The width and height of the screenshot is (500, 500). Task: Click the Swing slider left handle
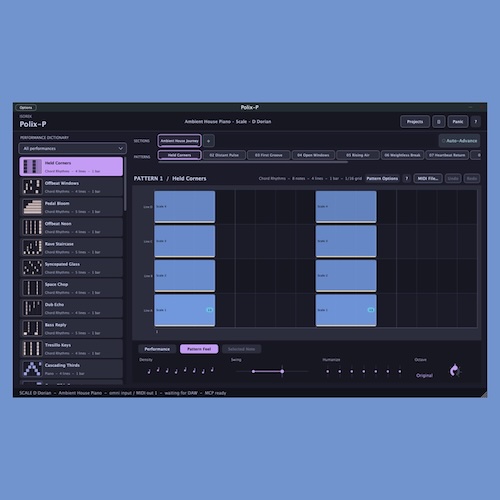(253, 371)
